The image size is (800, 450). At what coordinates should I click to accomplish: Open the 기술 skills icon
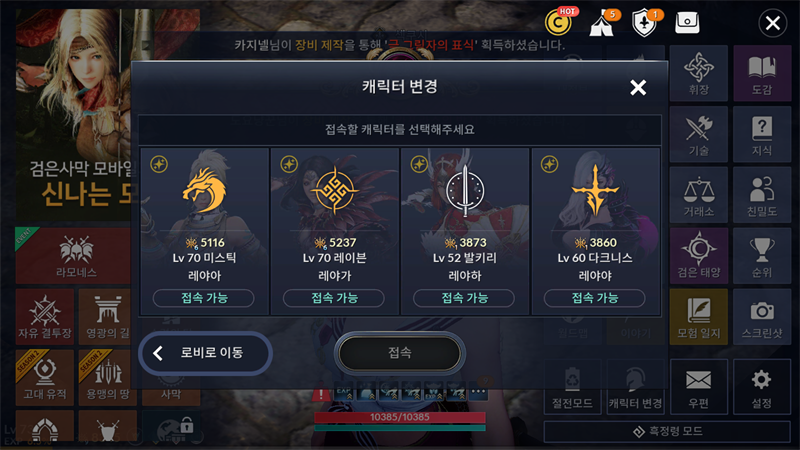click(698, 134)
